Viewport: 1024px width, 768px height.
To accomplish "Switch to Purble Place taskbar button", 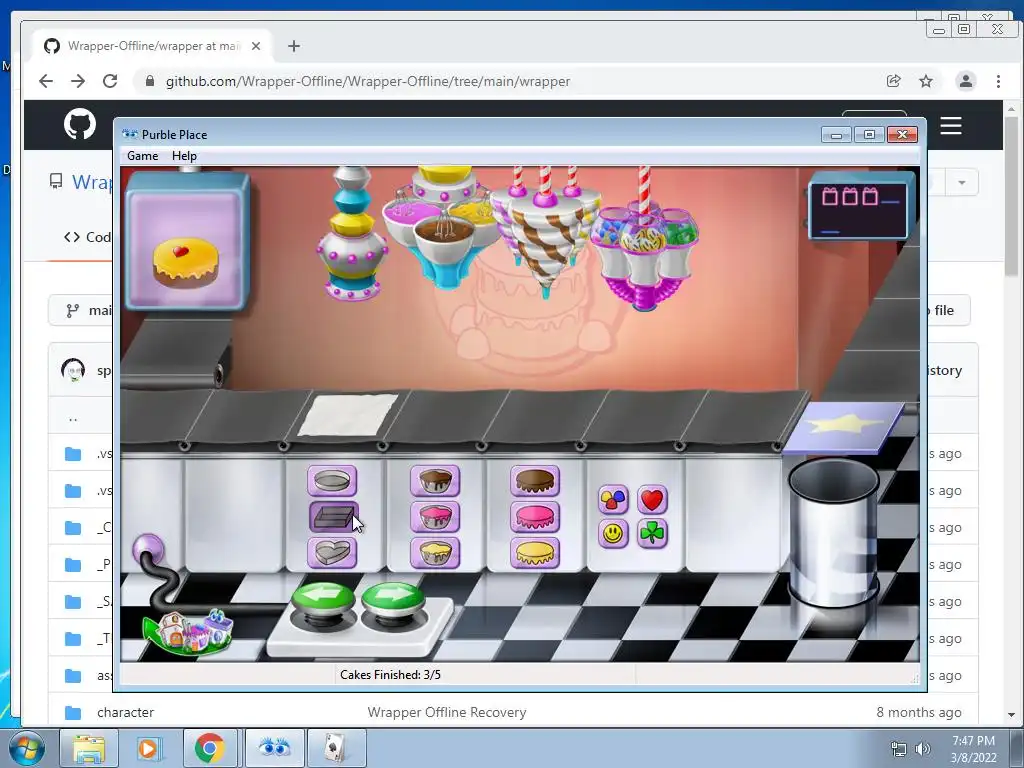I will 274,748.
